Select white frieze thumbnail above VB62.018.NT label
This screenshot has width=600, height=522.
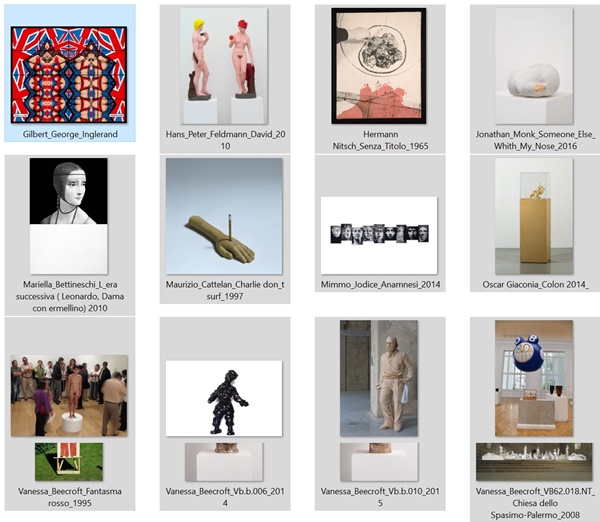click(534, 462)
